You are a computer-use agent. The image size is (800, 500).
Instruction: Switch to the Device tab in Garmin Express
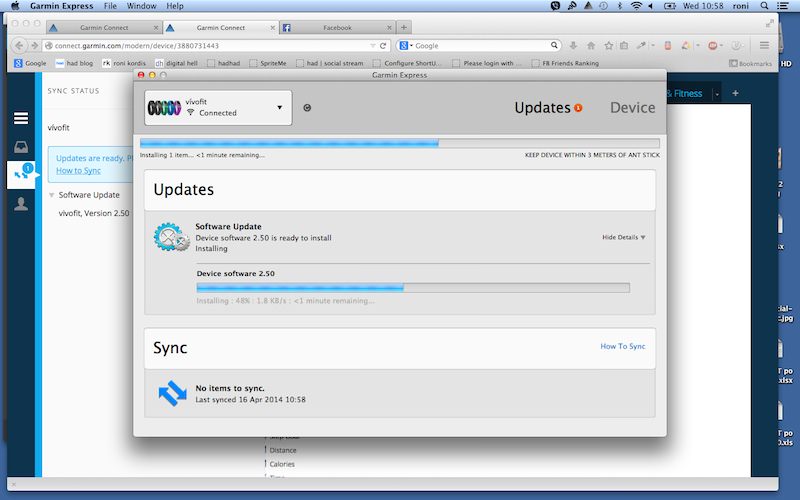(632, 107)
